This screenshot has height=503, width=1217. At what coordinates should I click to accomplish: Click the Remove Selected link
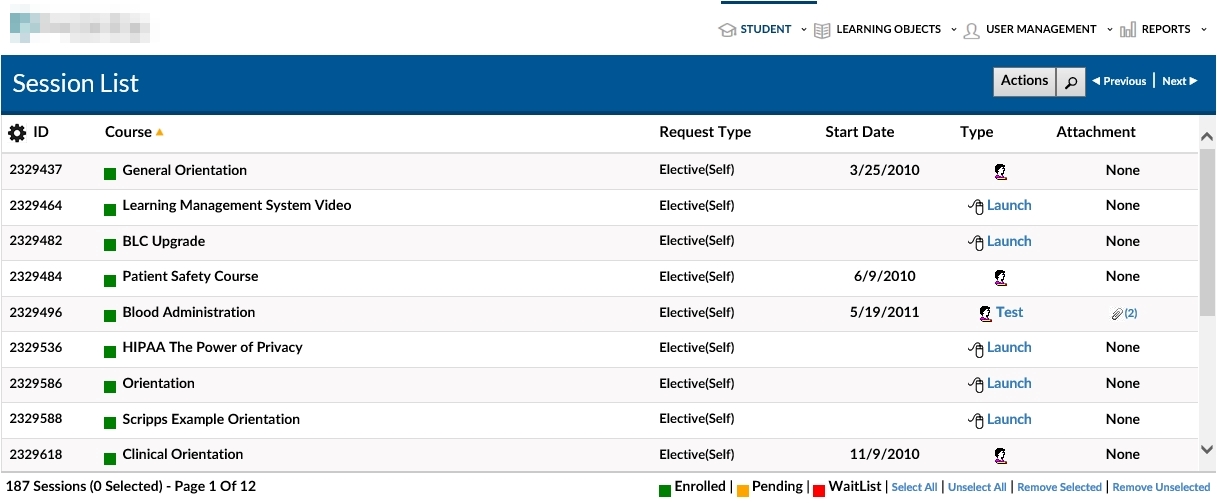coord(1059,488)
